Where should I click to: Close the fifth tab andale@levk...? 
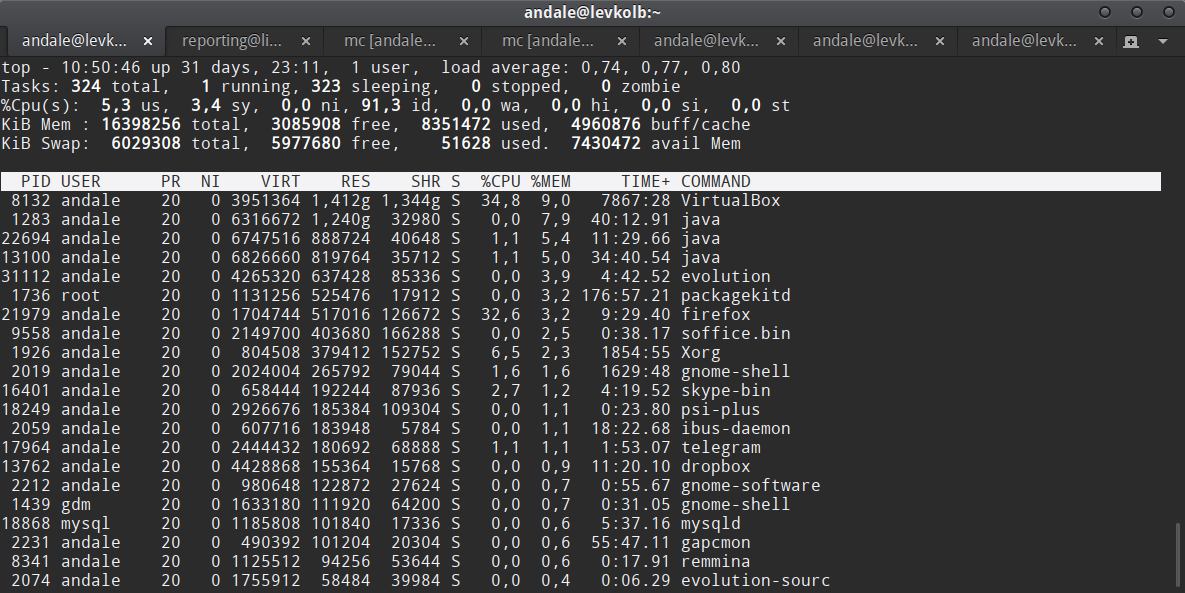coord(781,41)
